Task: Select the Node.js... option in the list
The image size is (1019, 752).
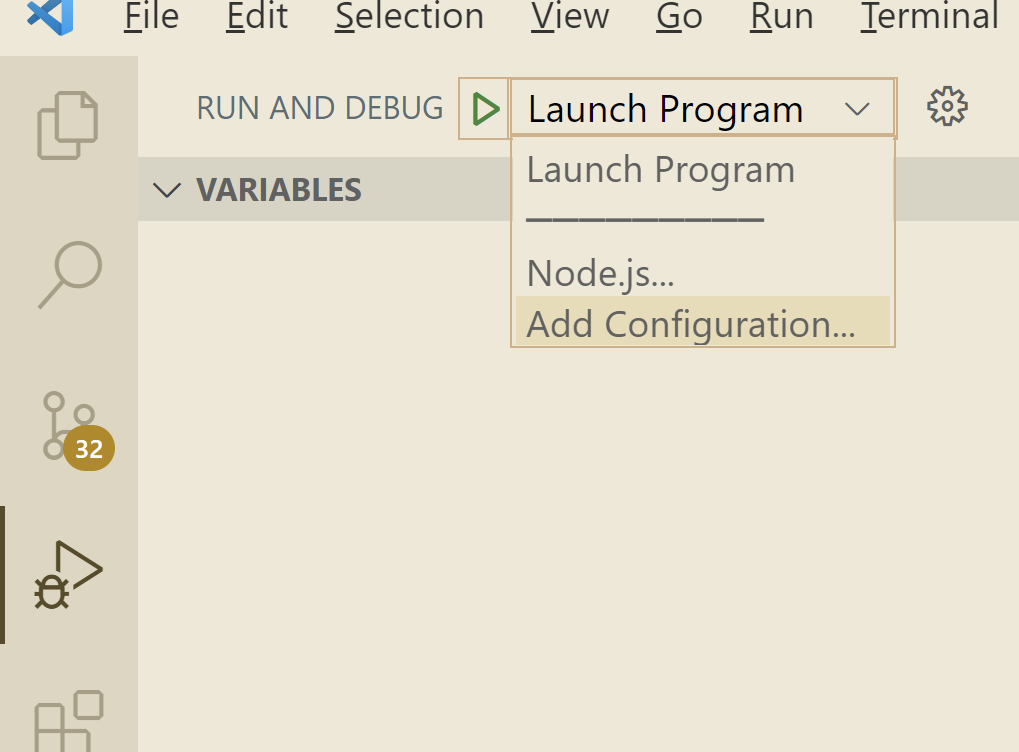Action: 600,273
